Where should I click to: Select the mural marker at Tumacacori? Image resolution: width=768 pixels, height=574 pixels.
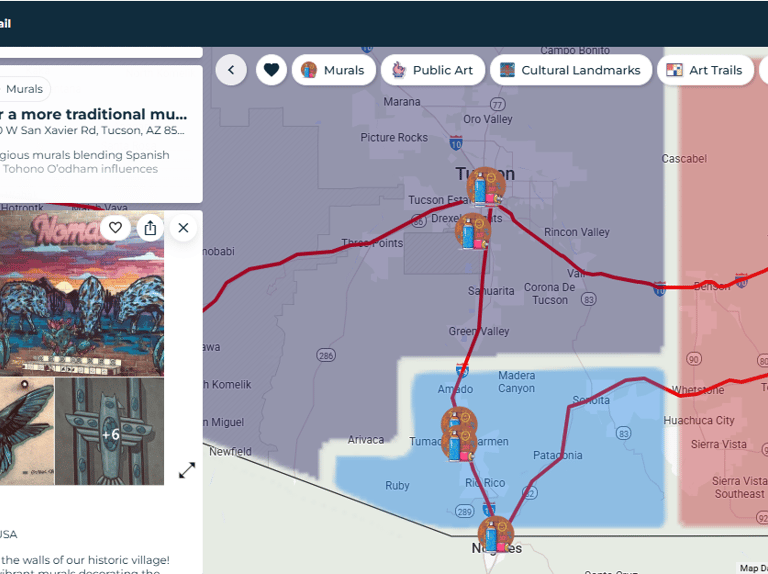tap(458, 445)
